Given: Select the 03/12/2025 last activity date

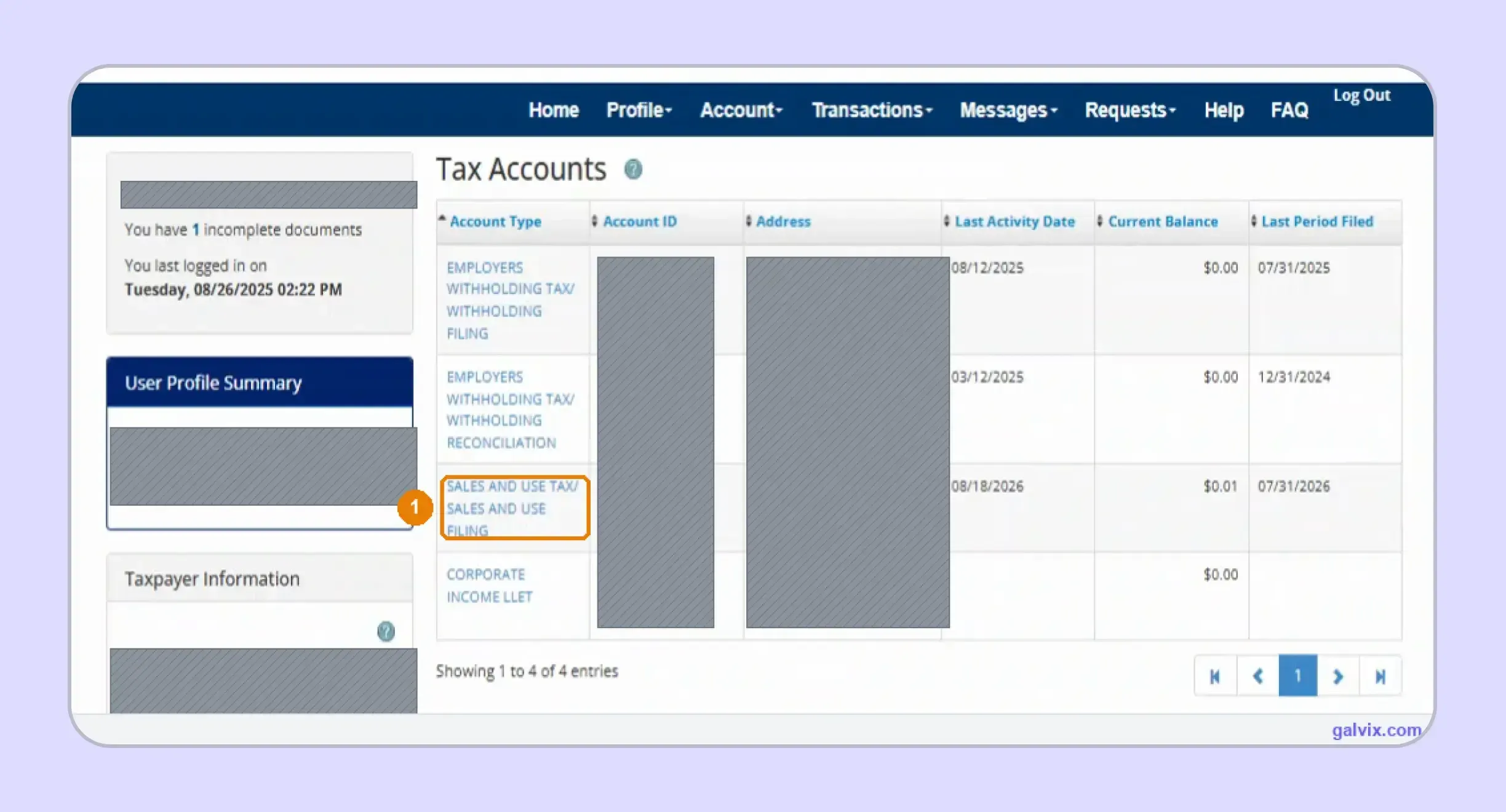Looking at the screenshot, I should coord(987,377).
